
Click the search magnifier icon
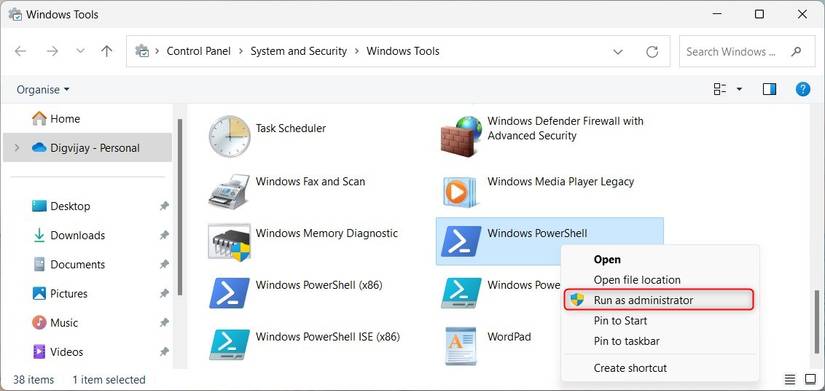[796, 51]
